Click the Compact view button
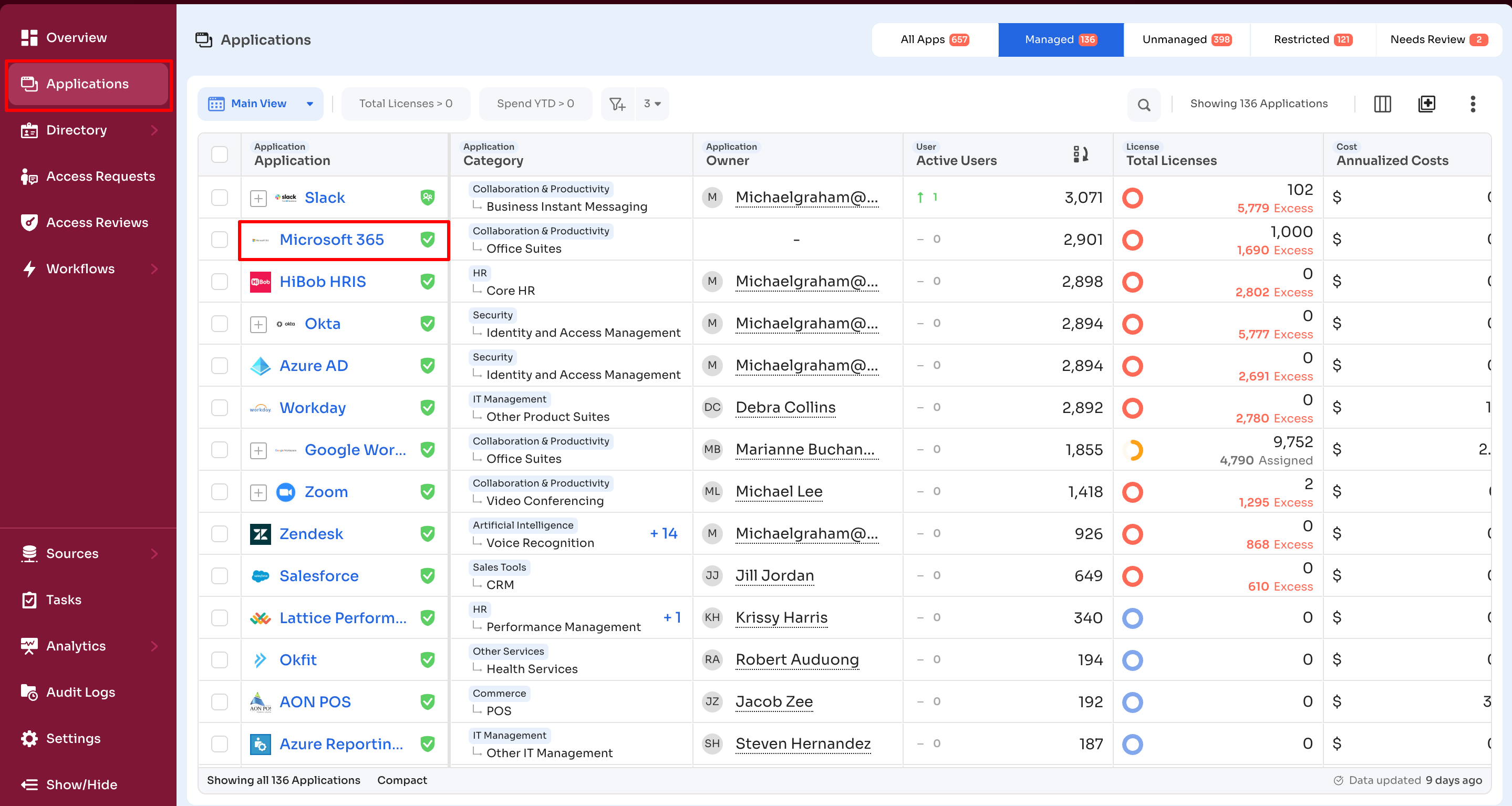Viewport: 1512px width, 806px height. [401, 780]
